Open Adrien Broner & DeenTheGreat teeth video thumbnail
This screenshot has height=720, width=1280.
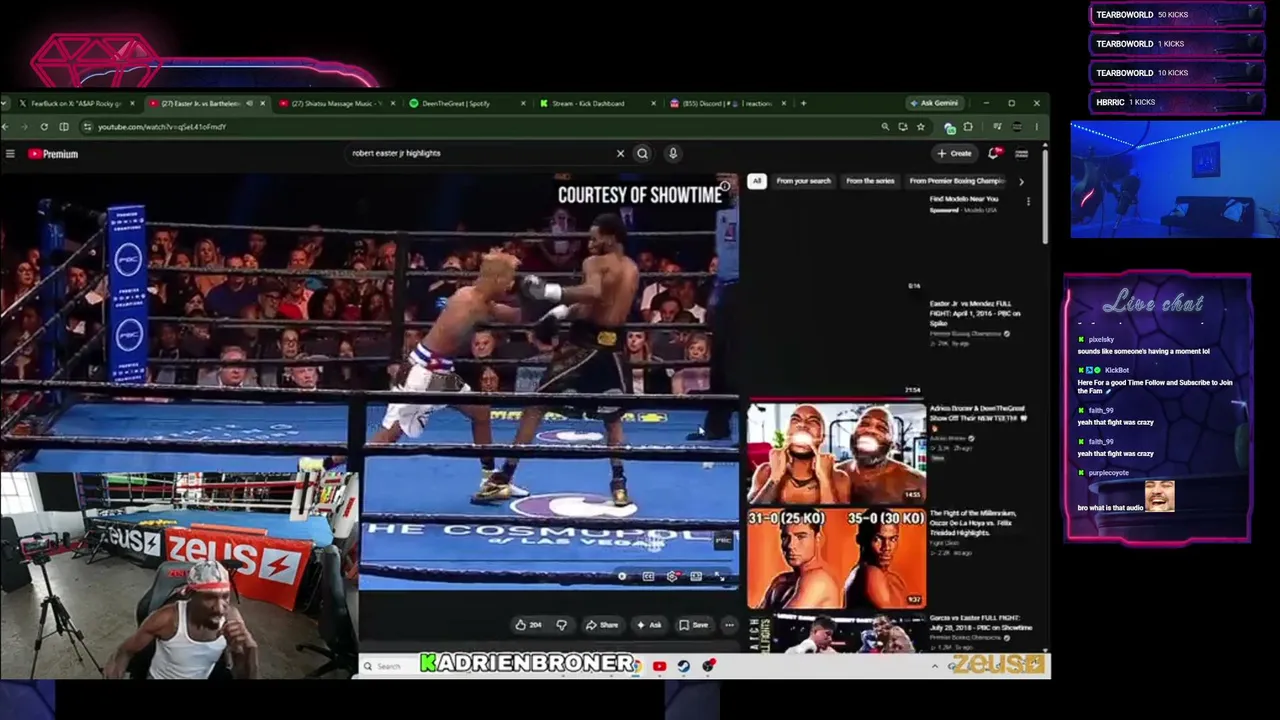coord(837,453)
